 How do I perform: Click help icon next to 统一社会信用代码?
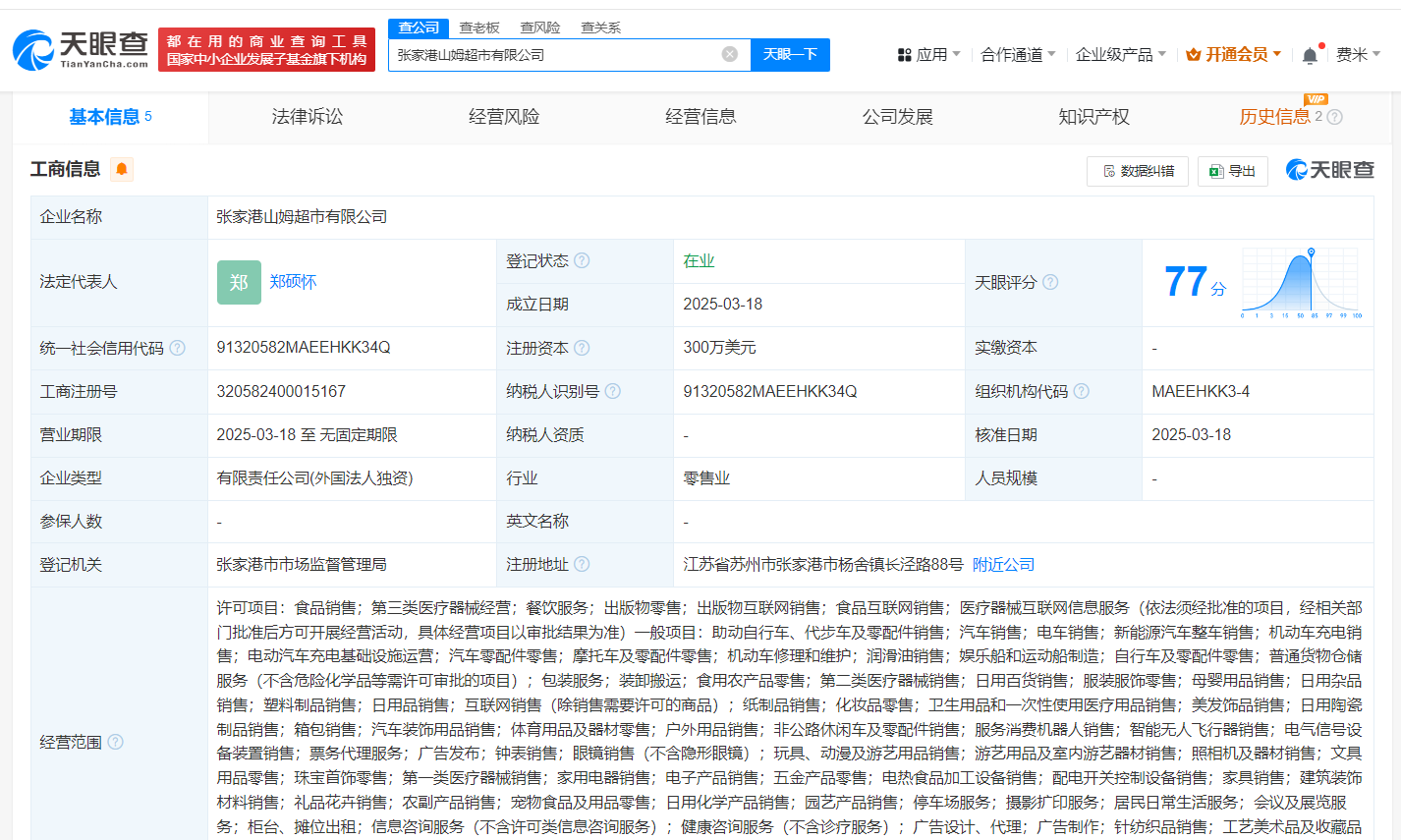[177, 349]
